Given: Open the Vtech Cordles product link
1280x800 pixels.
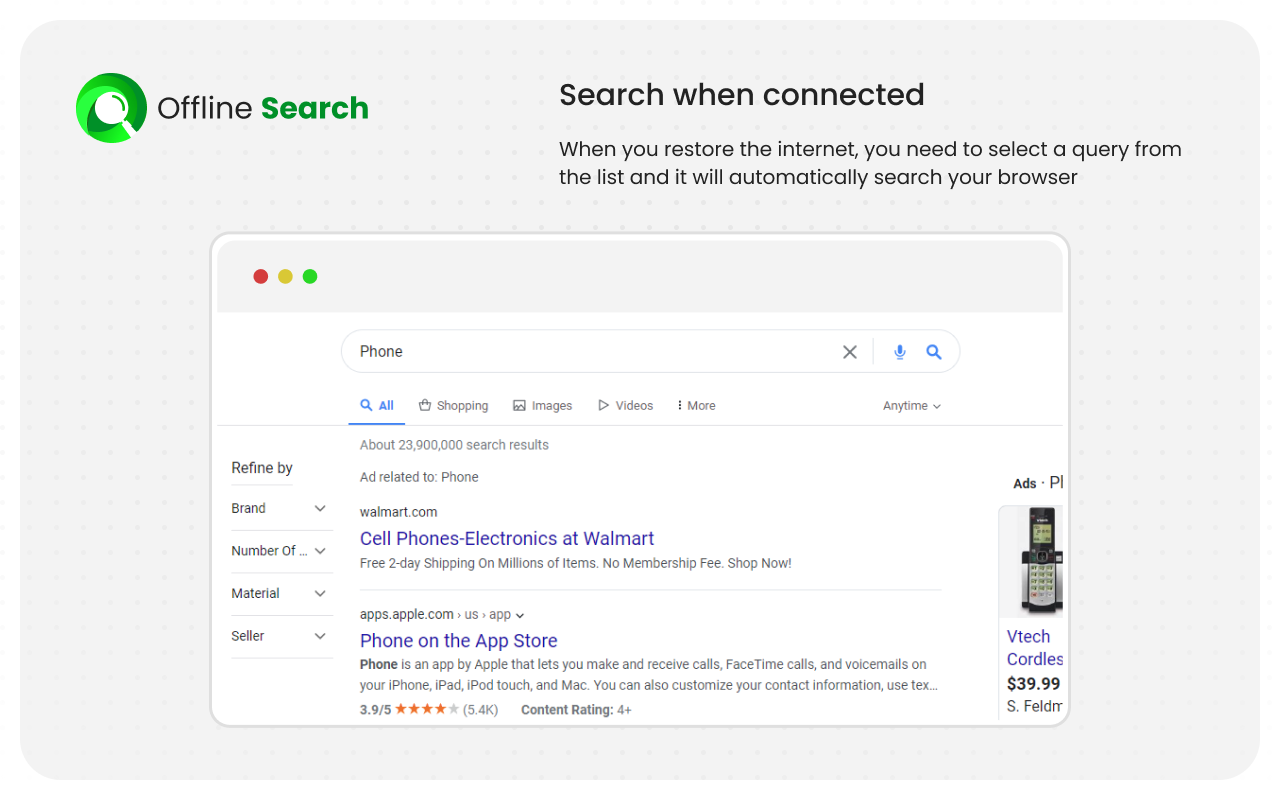Looking at the screenshot, I should coord(1035,648).
